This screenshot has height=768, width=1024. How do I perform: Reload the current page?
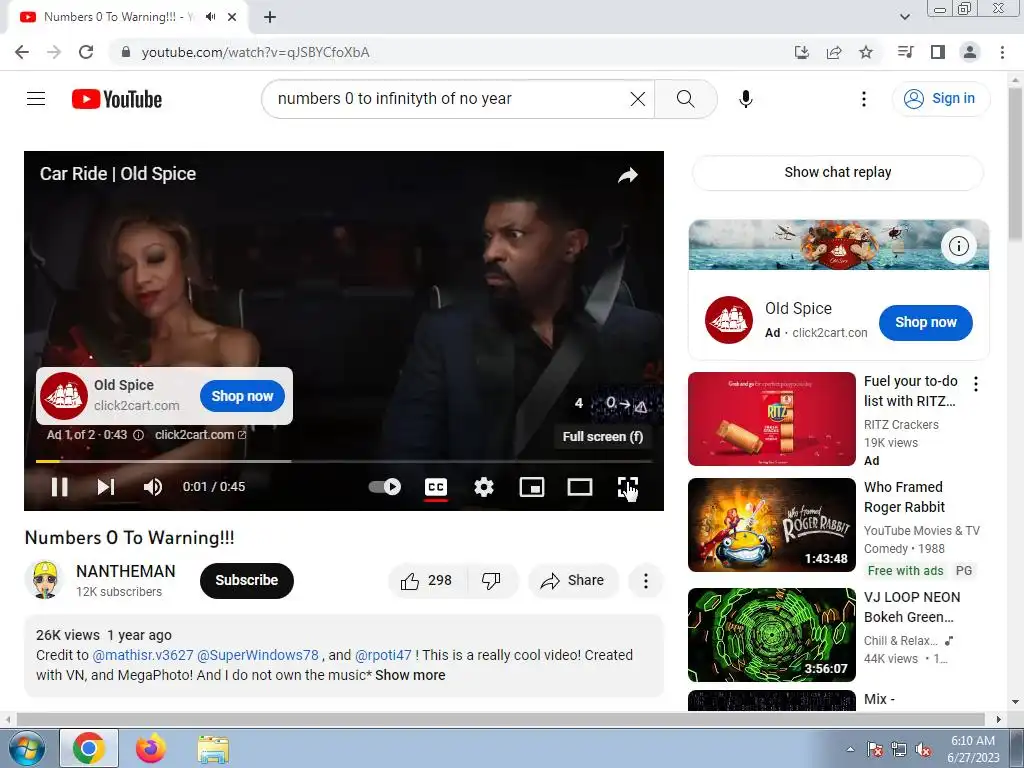click(86, 52)
